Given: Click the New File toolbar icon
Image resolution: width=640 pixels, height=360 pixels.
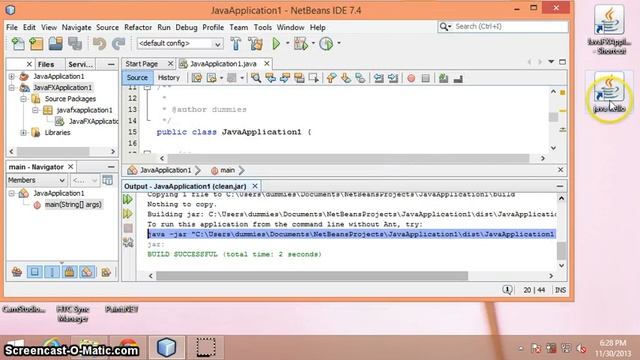Looking at the screenshot, I should coord(18,43).
